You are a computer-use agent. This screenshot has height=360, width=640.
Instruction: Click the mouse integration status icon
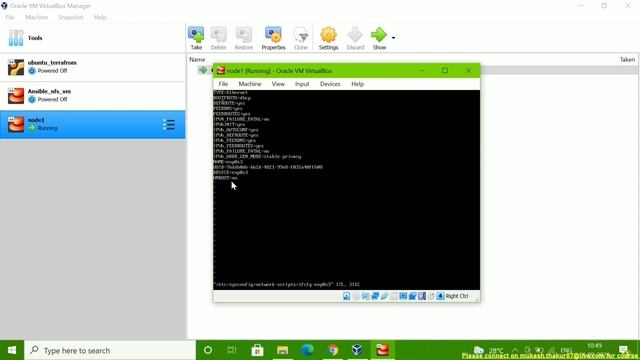(x=431, y=296)
